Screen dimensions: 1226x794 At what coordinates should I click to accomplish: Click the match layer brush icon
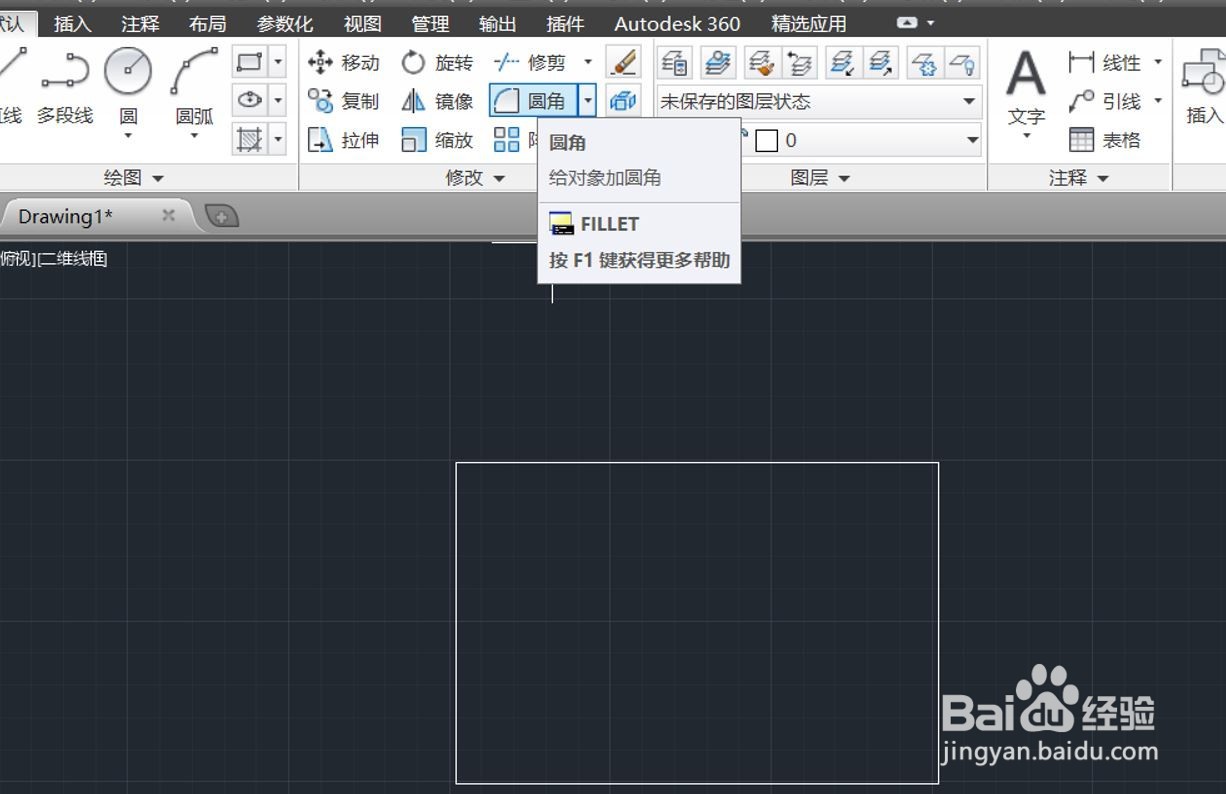762,63
